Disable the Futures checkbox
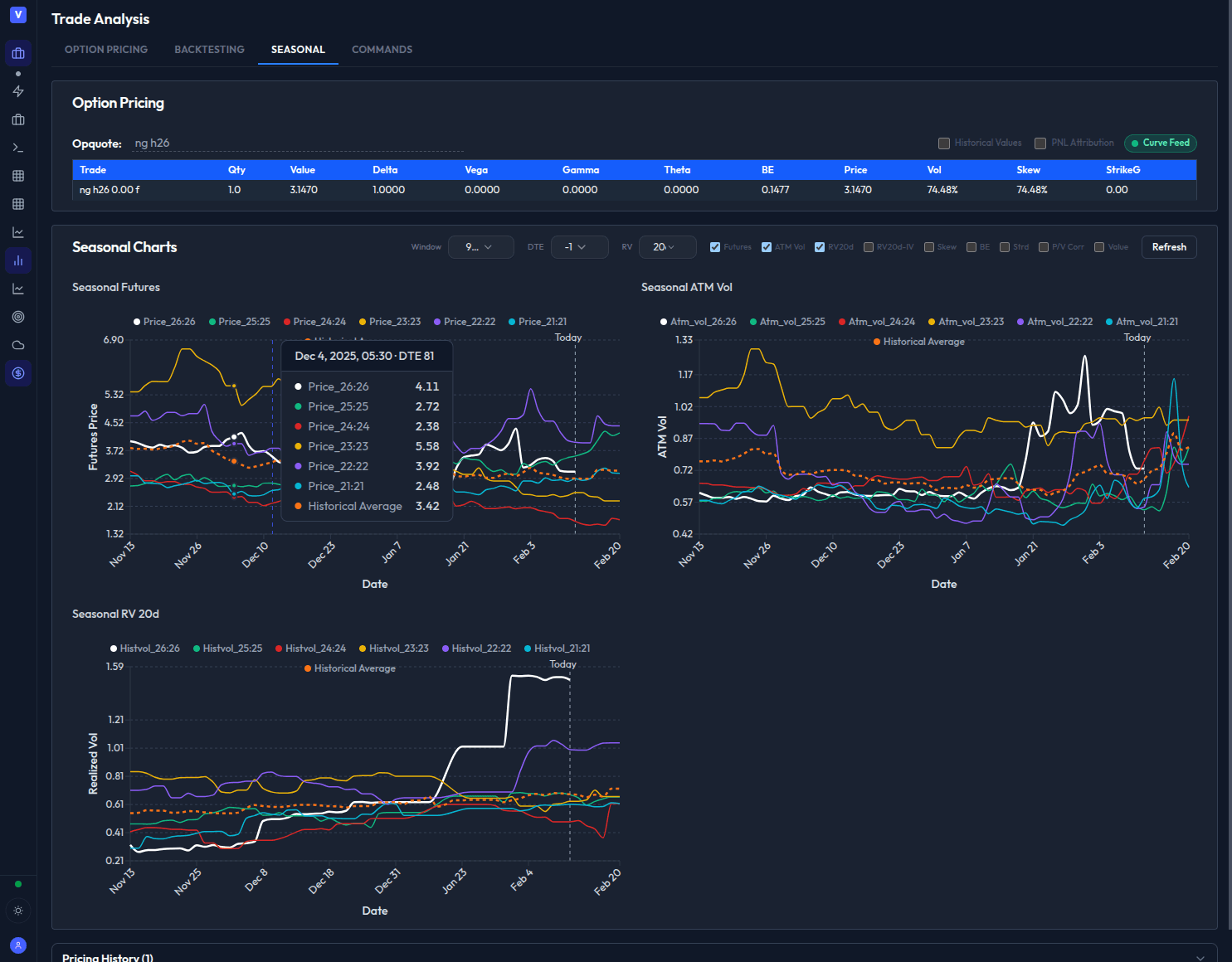1232x962 pixels. point(714,246)
